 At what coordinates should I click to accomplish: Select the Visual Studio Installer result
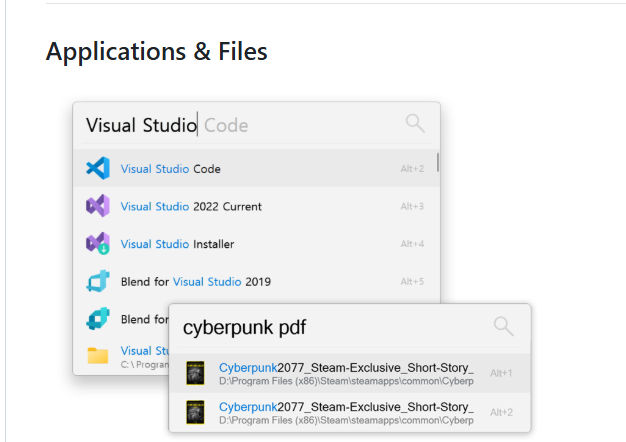click(256, 244)
